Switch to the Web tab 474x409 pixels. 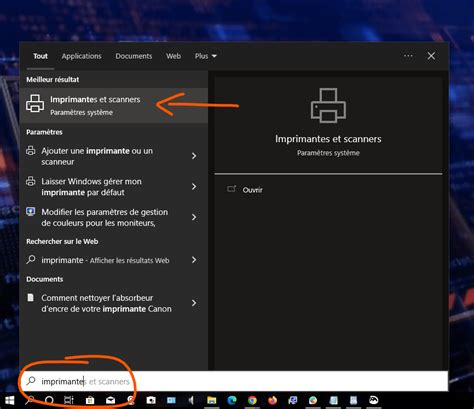coord(173,56)
